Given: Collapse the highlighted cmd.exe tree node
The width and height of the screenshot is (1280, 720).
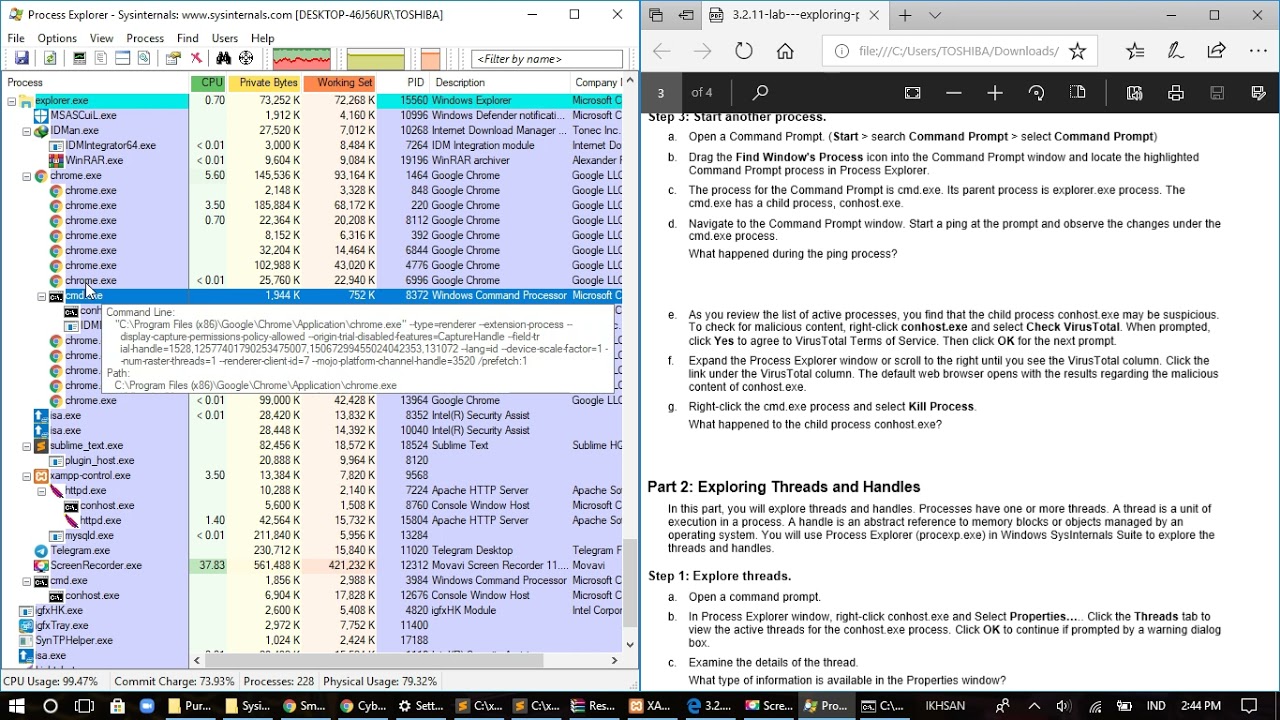Looking at the screenshot, I should click(42, 296).
